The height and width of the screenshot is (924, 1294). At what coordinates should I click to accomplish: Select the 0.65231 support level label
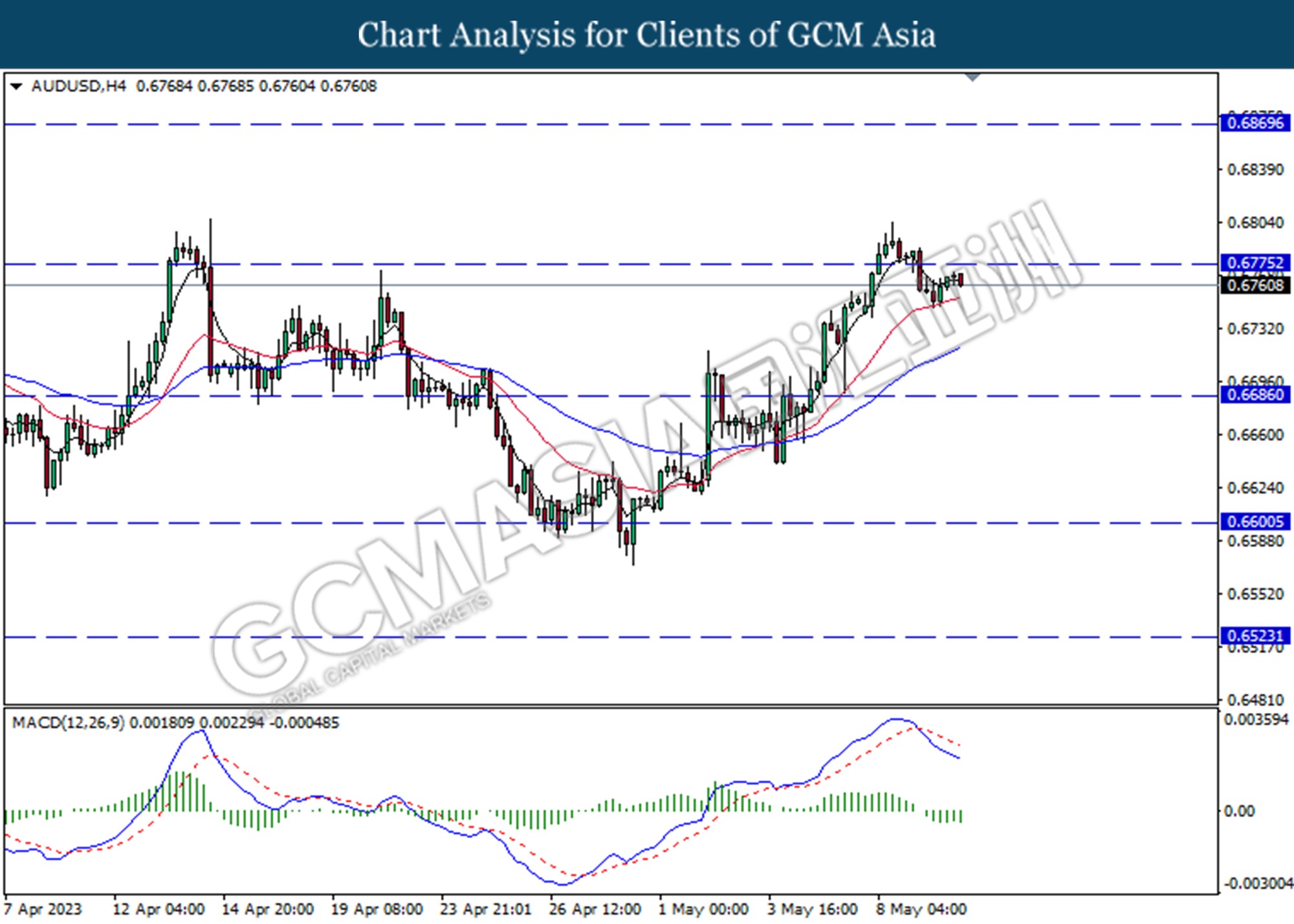click(x=1255, y=636)
